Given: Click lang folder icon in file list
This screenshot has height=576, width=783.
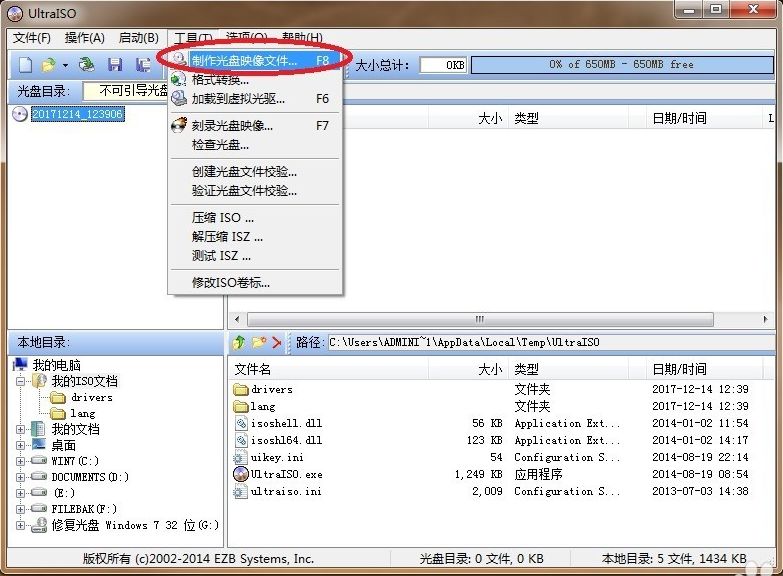Looking at the screenshot, I should [x=241, y=406].
